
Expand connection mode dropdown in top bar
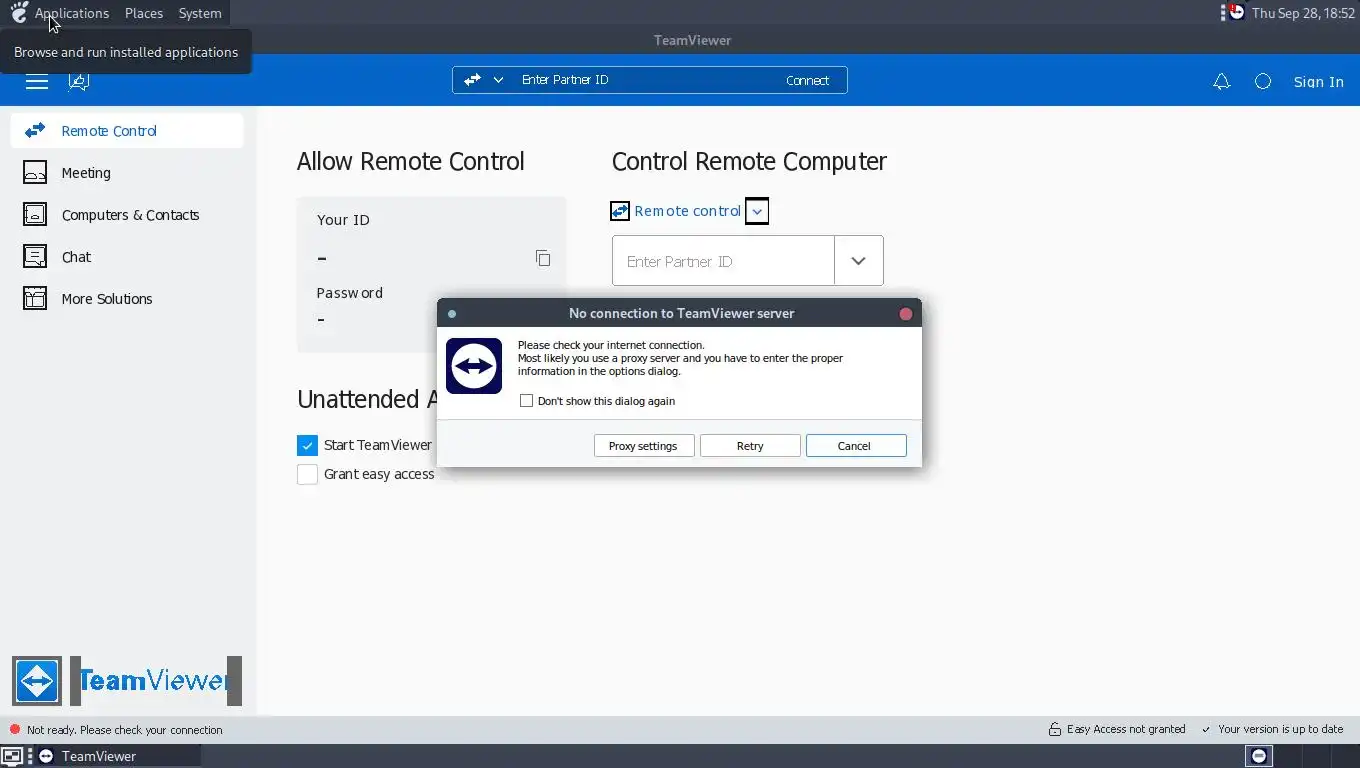pyautogui.click(x=498, y=80)
